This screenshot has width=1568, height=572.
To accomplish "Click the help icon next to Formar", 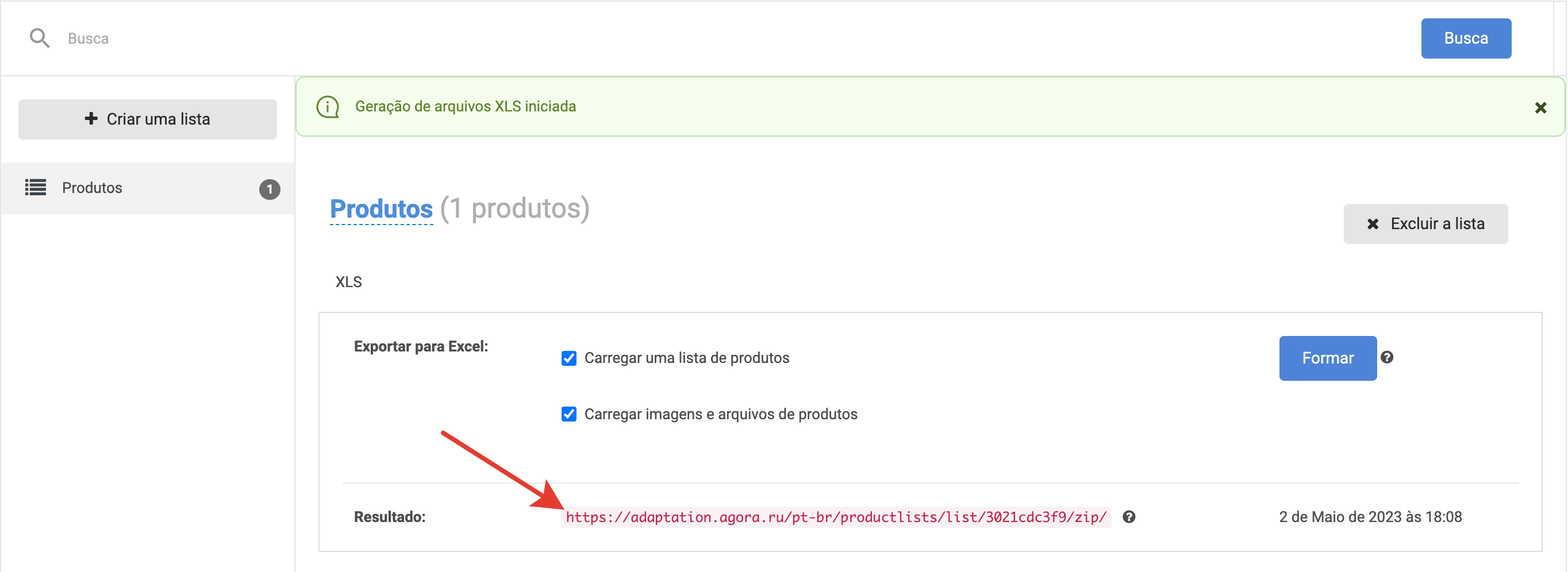I will pos(1386,357).
